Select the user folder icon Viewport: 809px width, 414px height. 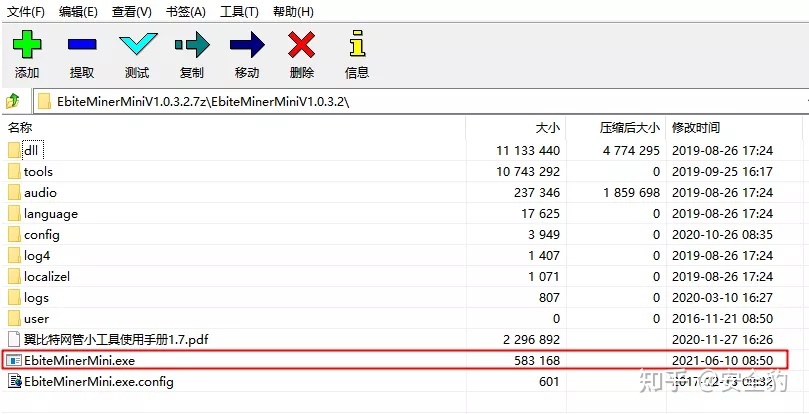click(x=14, y=319)
